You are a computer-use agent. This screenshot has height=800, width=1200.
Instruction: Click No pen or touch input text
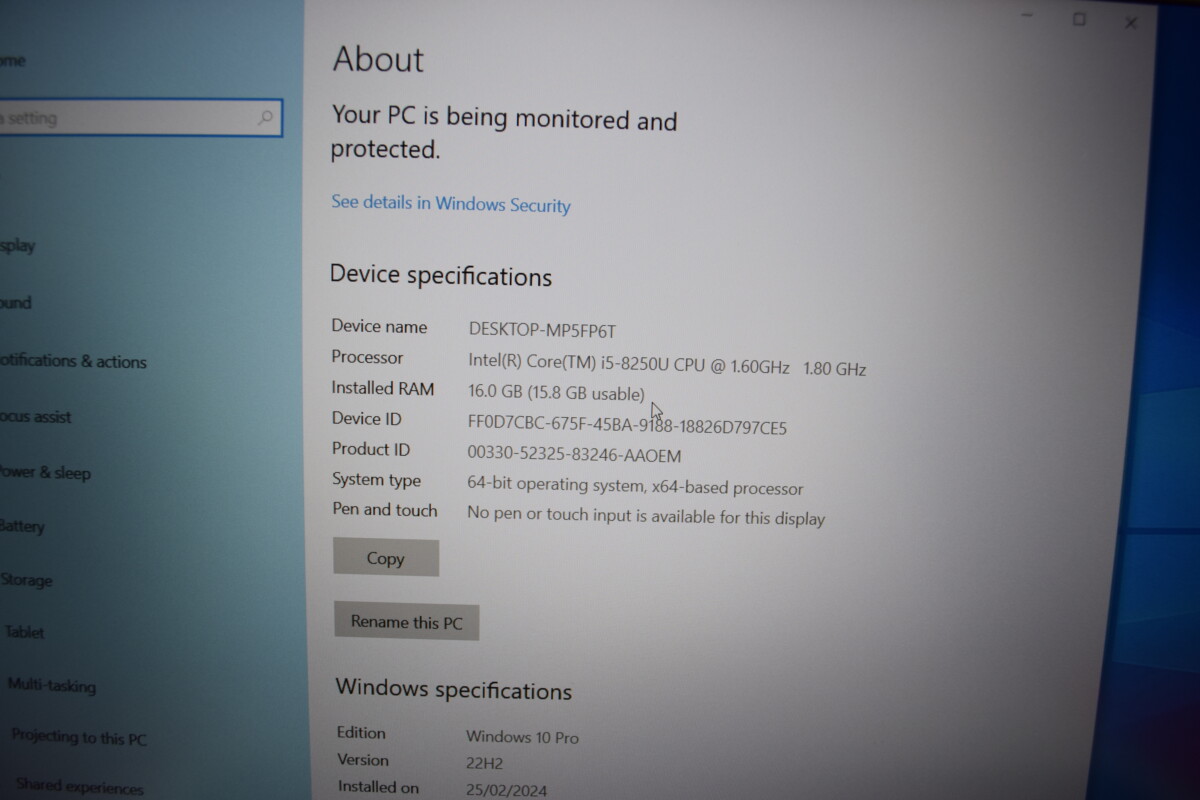click(646, 516)
